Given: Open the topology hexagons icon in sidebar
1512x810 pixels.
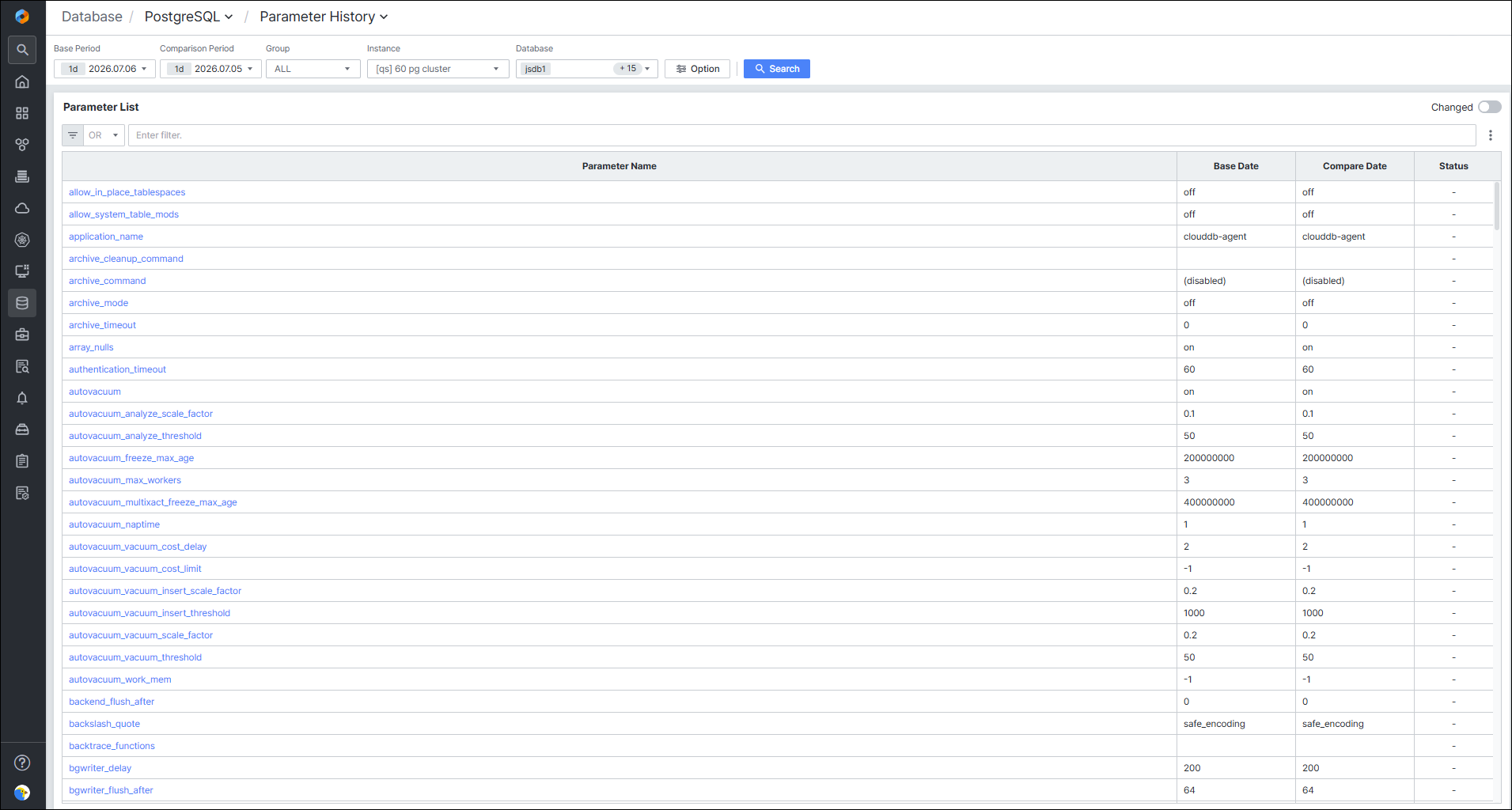Looking at the screenshot, I should click(22, 145).
